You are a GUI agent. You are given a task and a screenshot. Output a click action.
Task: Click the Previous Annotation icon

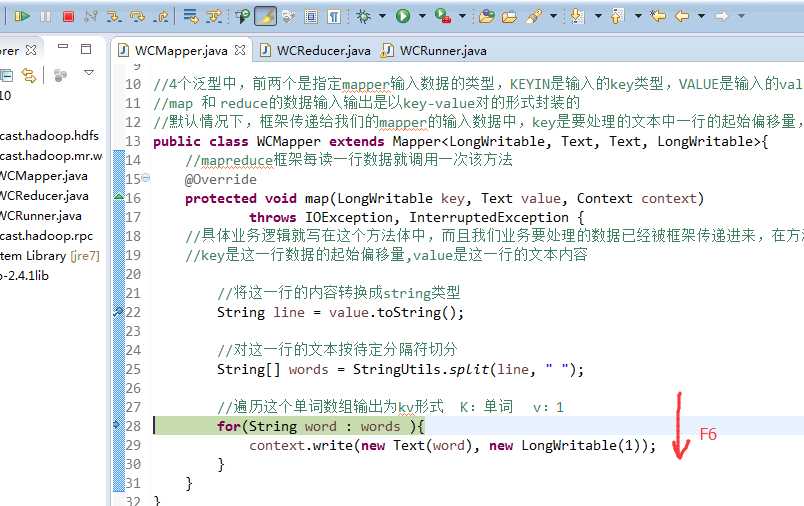point(617,16)
